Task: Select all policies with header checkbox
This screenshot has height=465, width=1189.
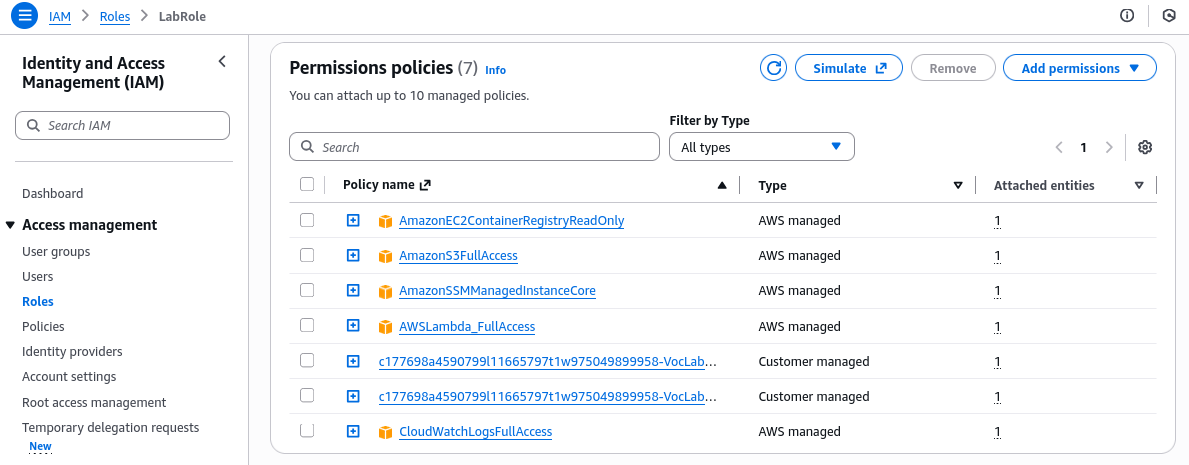Action: click(x=307, y=184)
